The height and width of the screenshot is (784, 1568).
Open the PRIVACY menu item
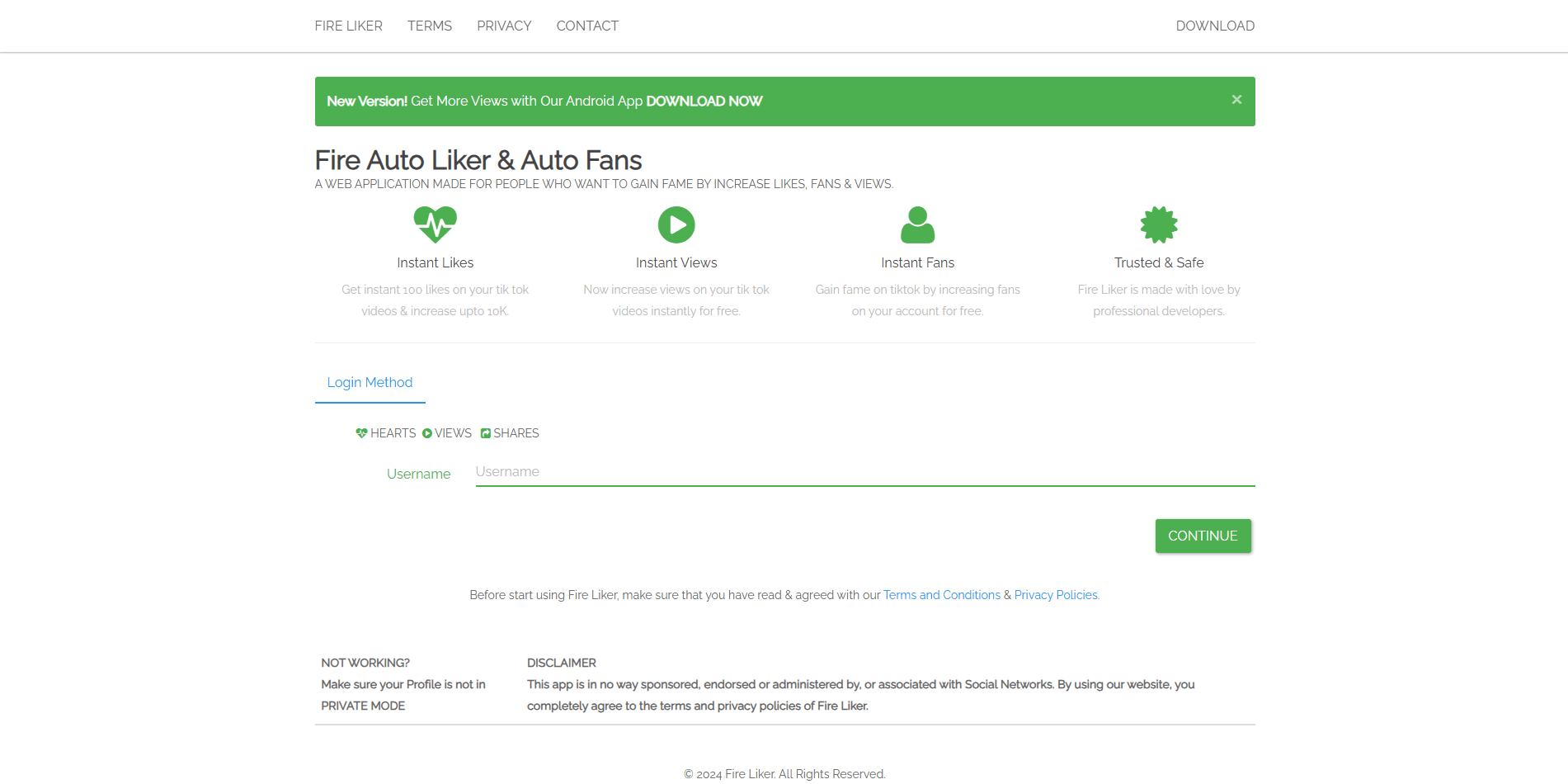[504, 26]
